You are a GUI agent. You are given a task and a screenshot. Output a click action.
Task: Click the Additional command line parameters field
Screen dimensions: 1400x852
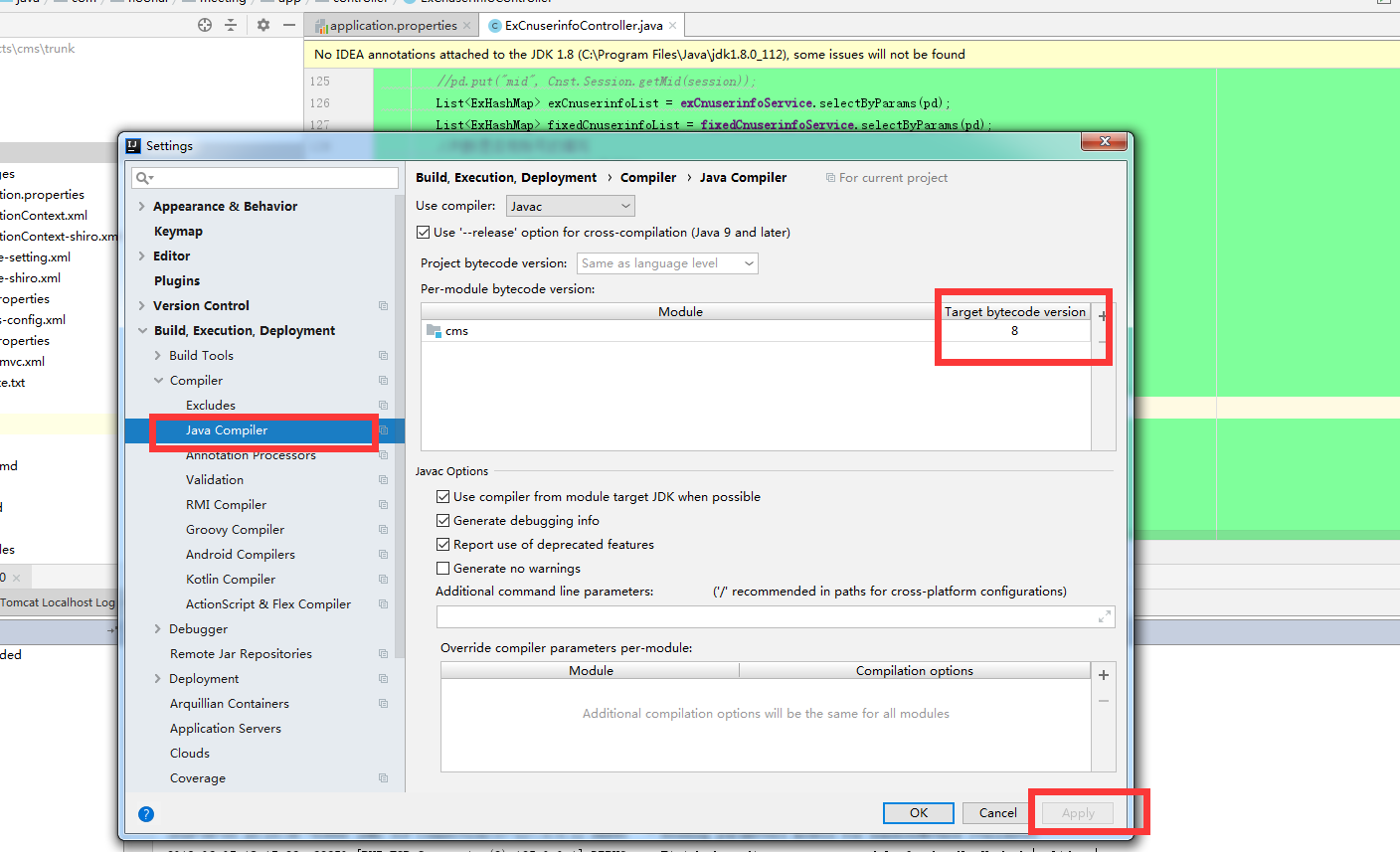[776, 617]
